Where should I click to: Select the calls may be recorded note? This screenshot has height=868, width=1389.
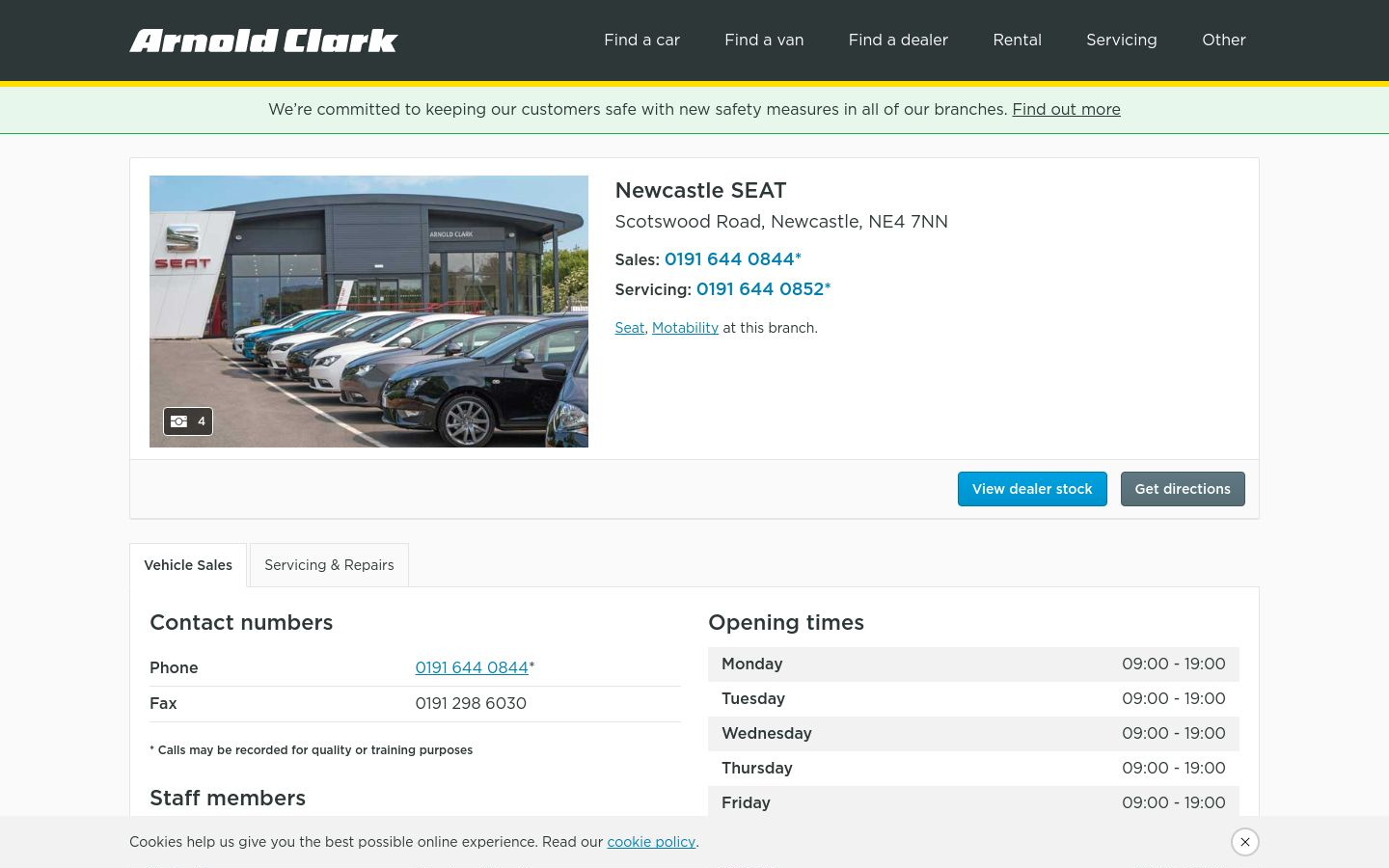[x=311, y=749]
